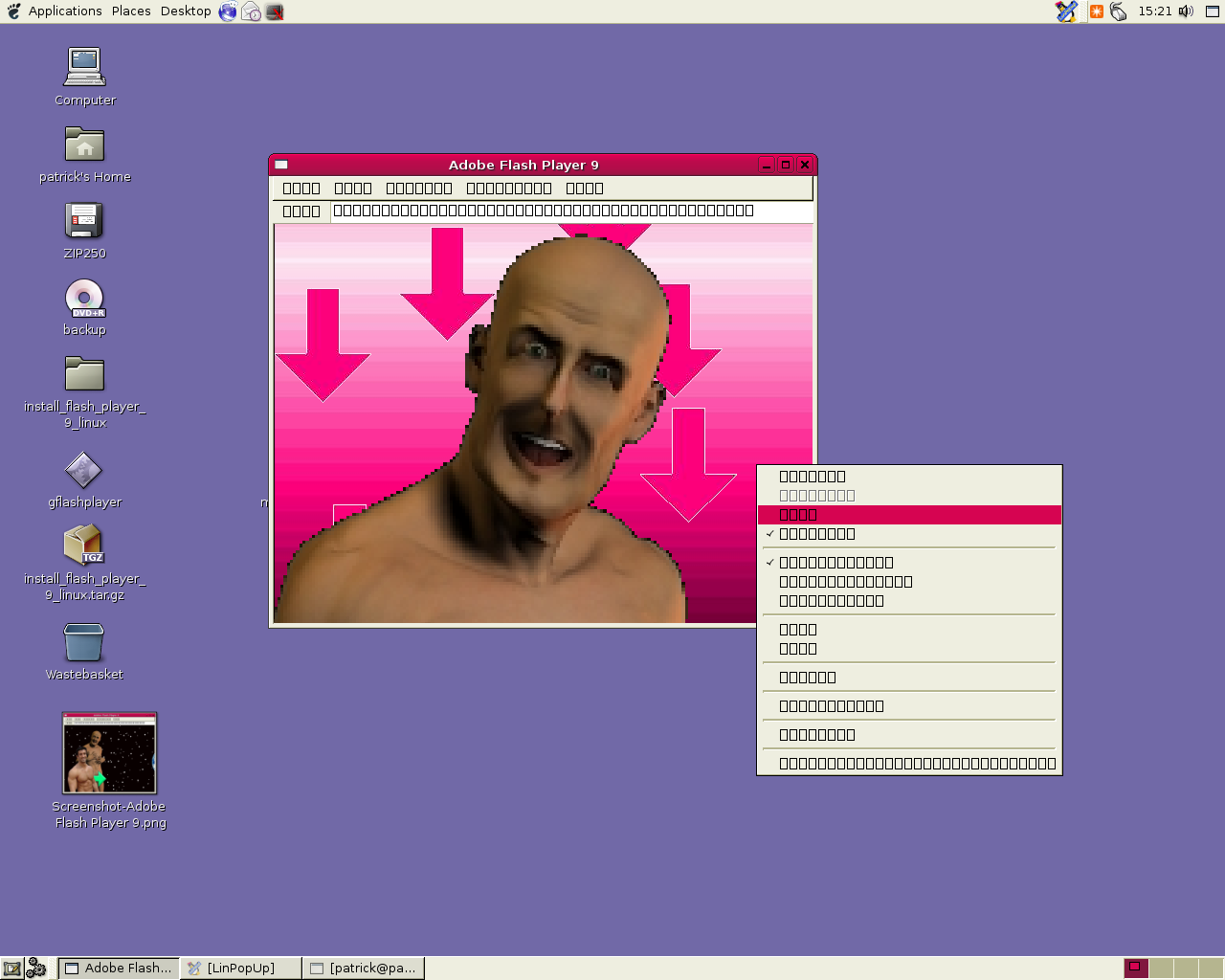
Task: Open the Desktop menu
Action: coord(186,11)
